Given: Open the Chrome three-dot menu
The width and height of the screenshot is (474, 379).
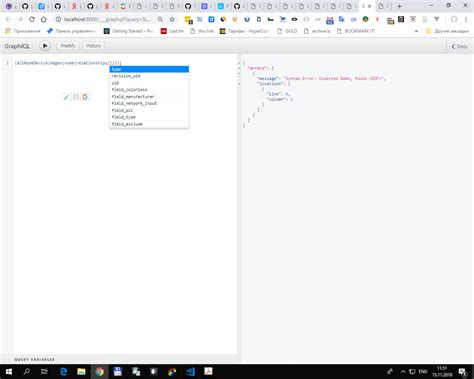Looking at the screenshot, I should [466, 19].
